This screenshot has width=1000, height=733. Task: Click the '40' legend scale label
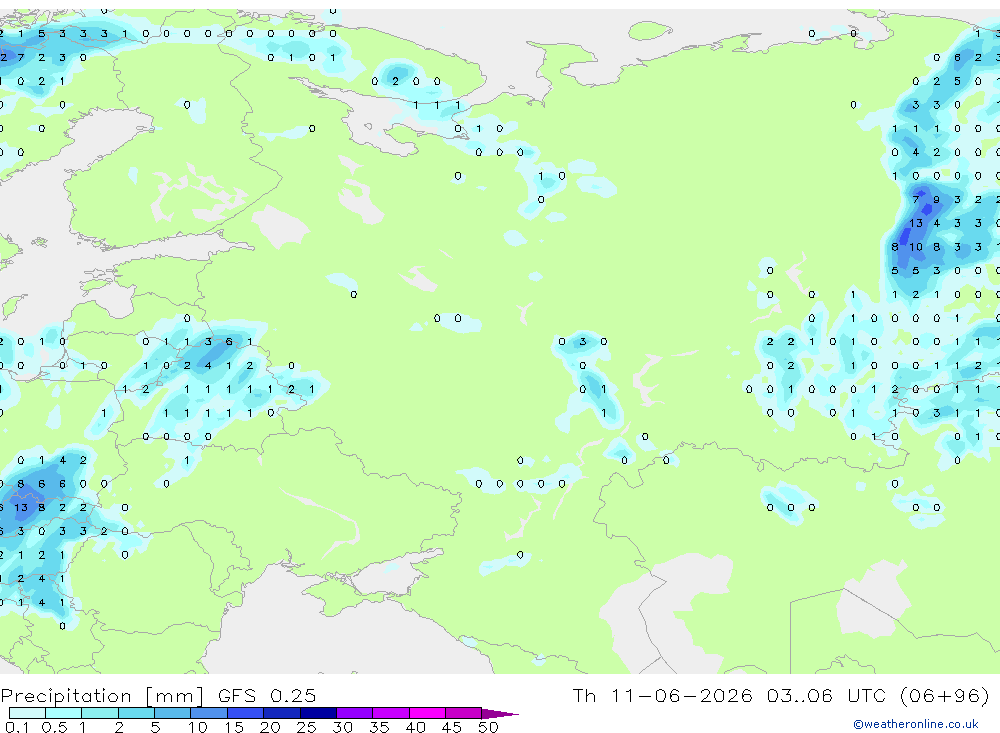415,727
